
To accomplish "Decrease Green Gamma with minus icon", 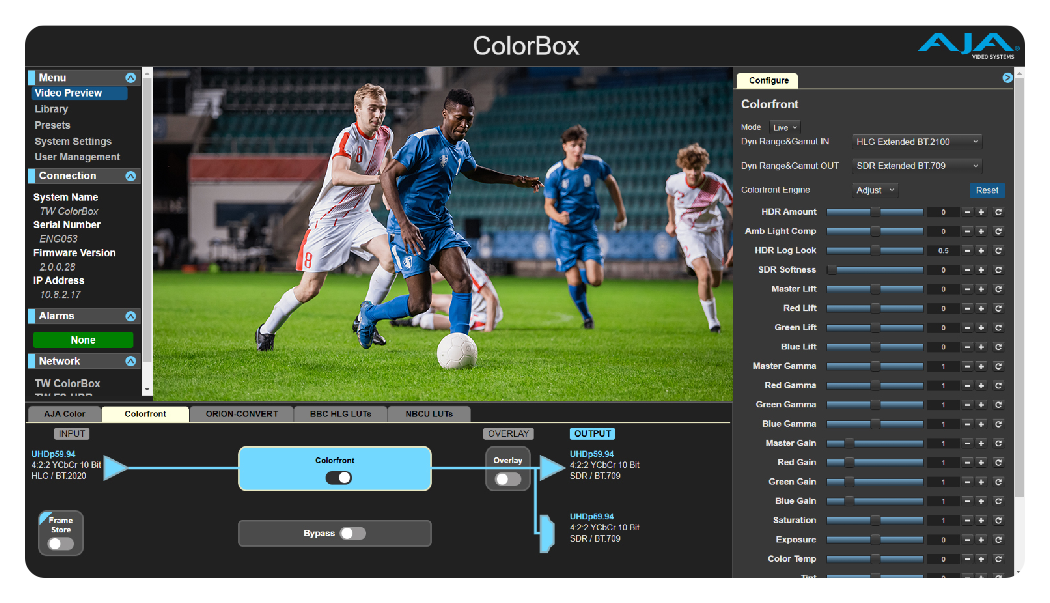I will click(967, 405).
